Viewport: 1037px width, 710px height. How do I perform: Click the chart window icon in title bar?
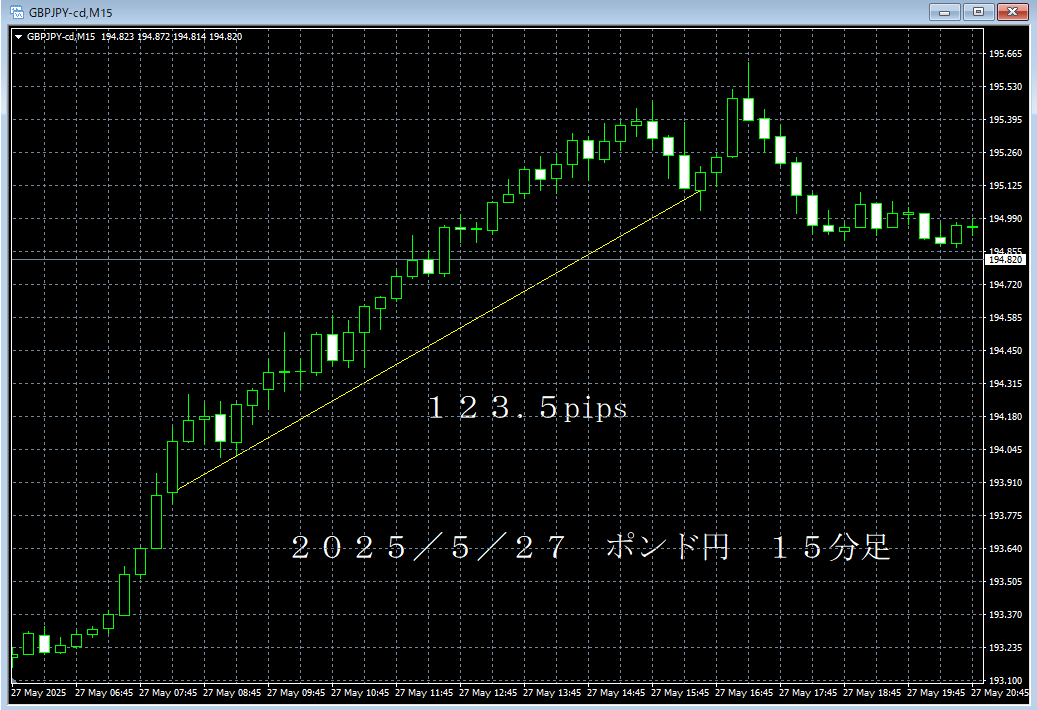(15, 12)
